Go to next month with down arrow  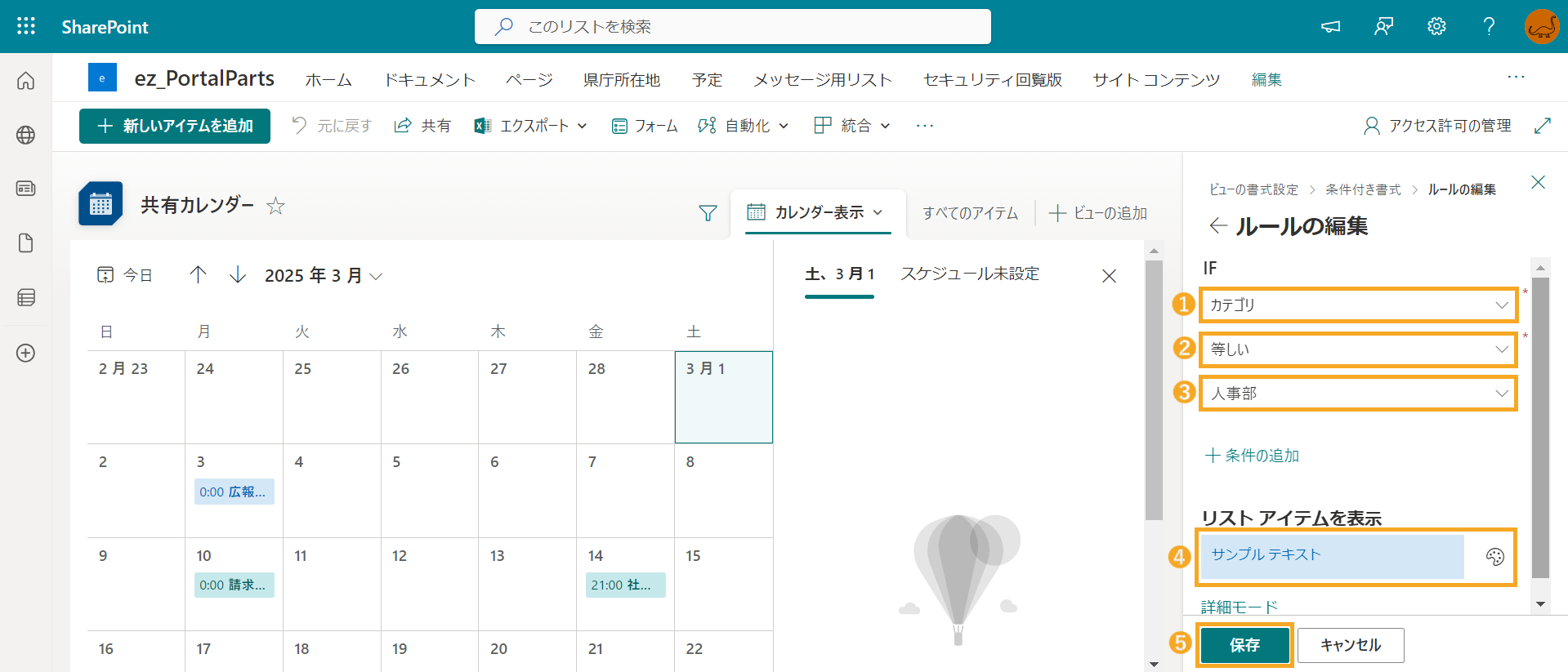(238, 274)
